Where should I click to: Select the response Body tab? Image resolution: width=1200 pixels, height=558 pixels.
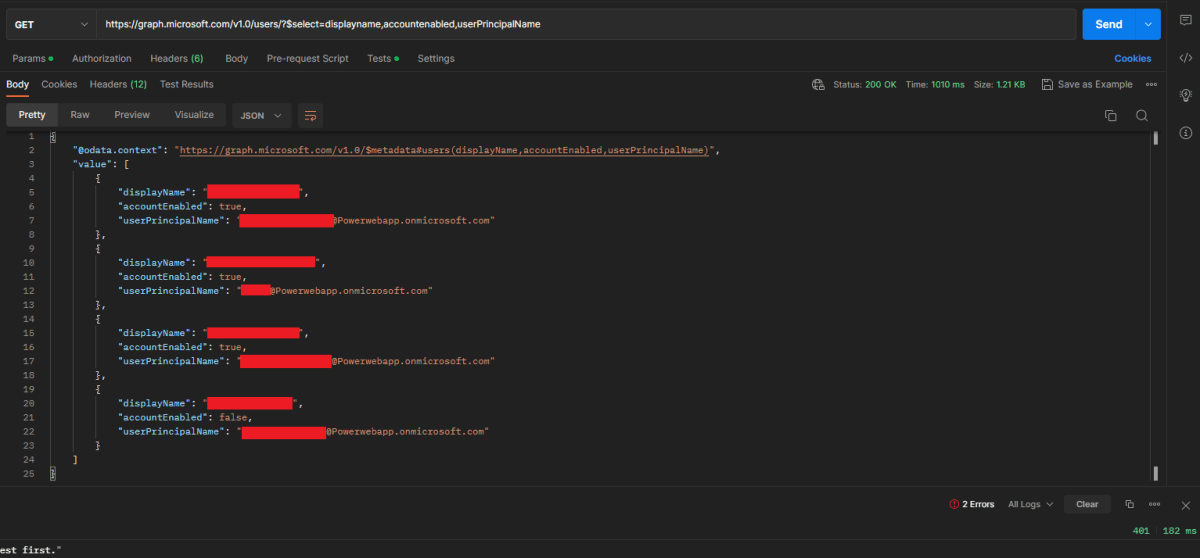pos(18,85)
